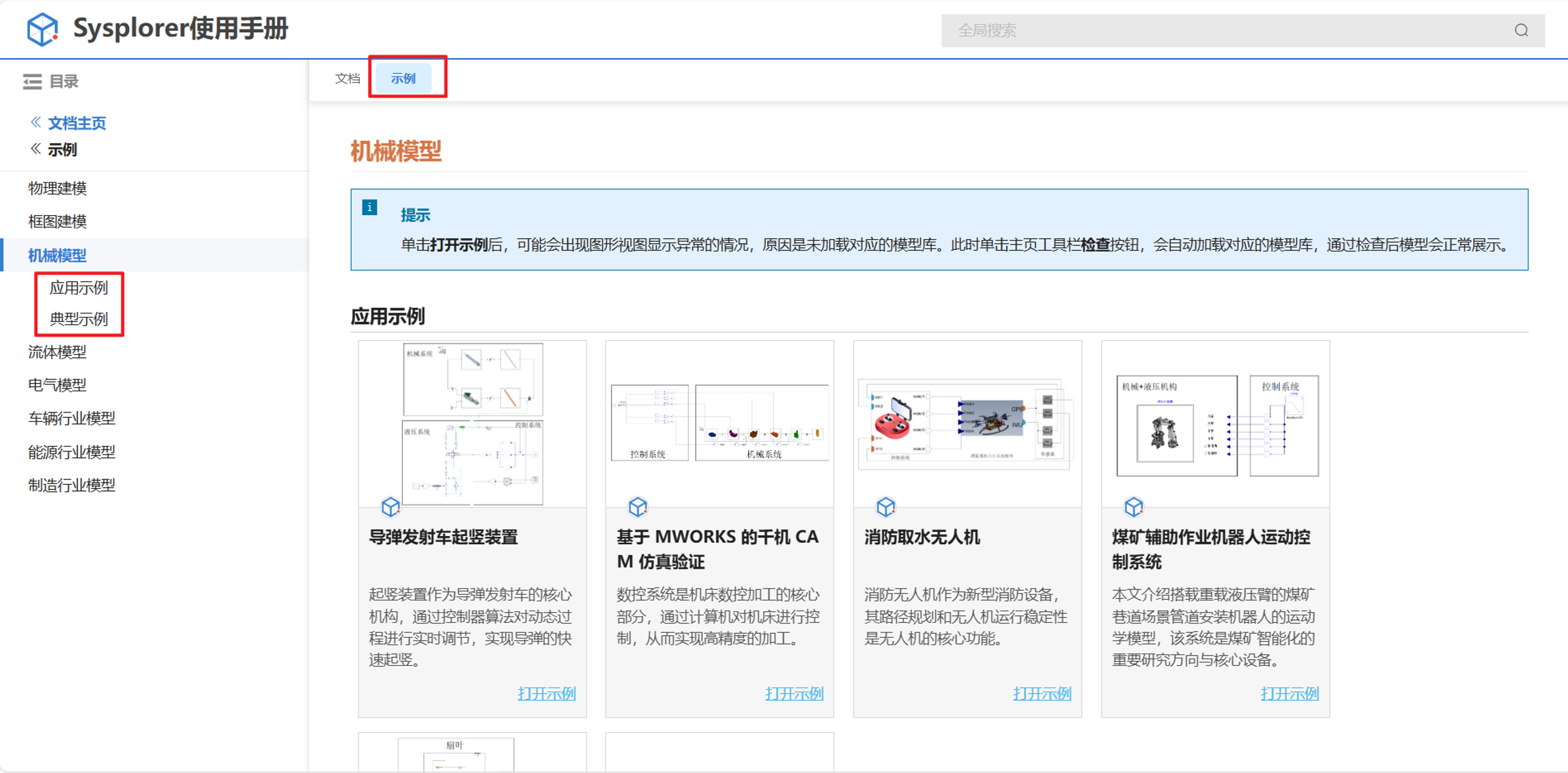Click cube icon on 千机 CAM card

pyautogui.click(x=638, y=507)
